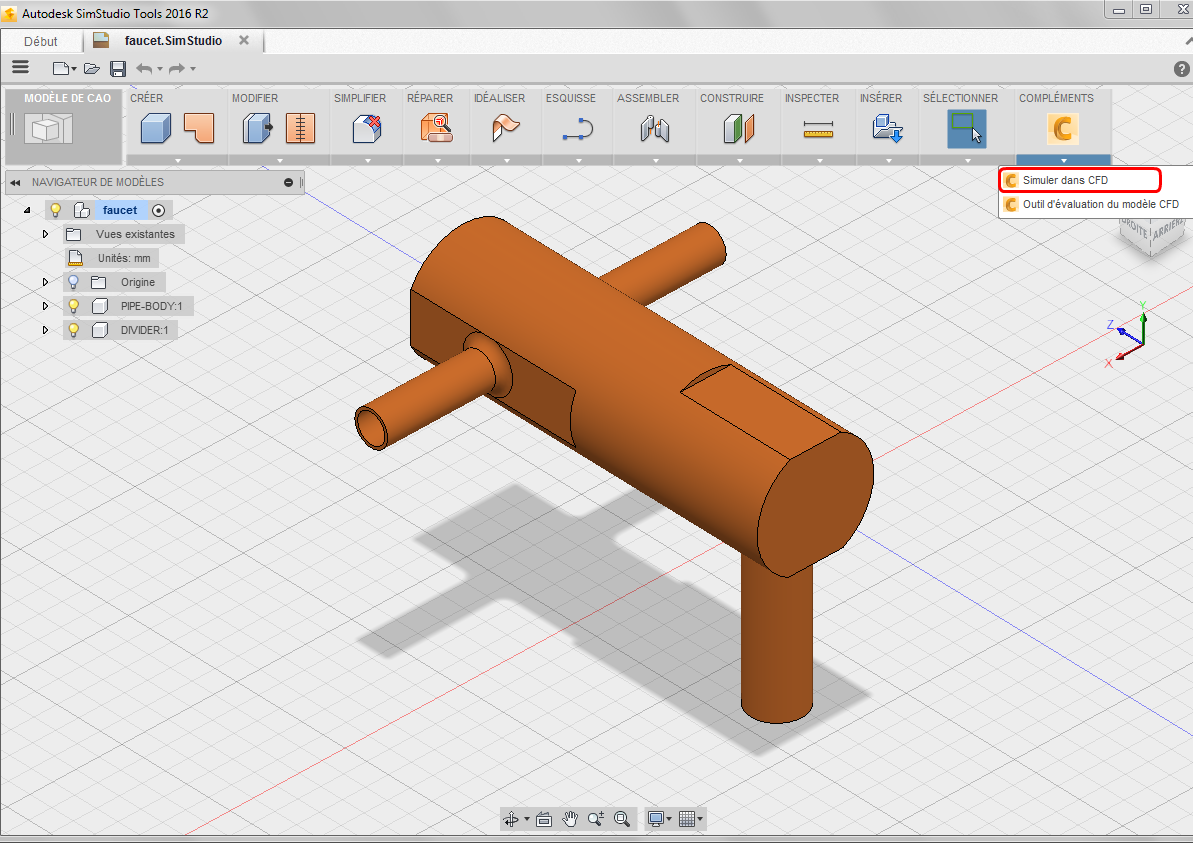Redo the last action
Image resolution: width=1193 pixels, height=843 pixels.
[x=177, y=68]
